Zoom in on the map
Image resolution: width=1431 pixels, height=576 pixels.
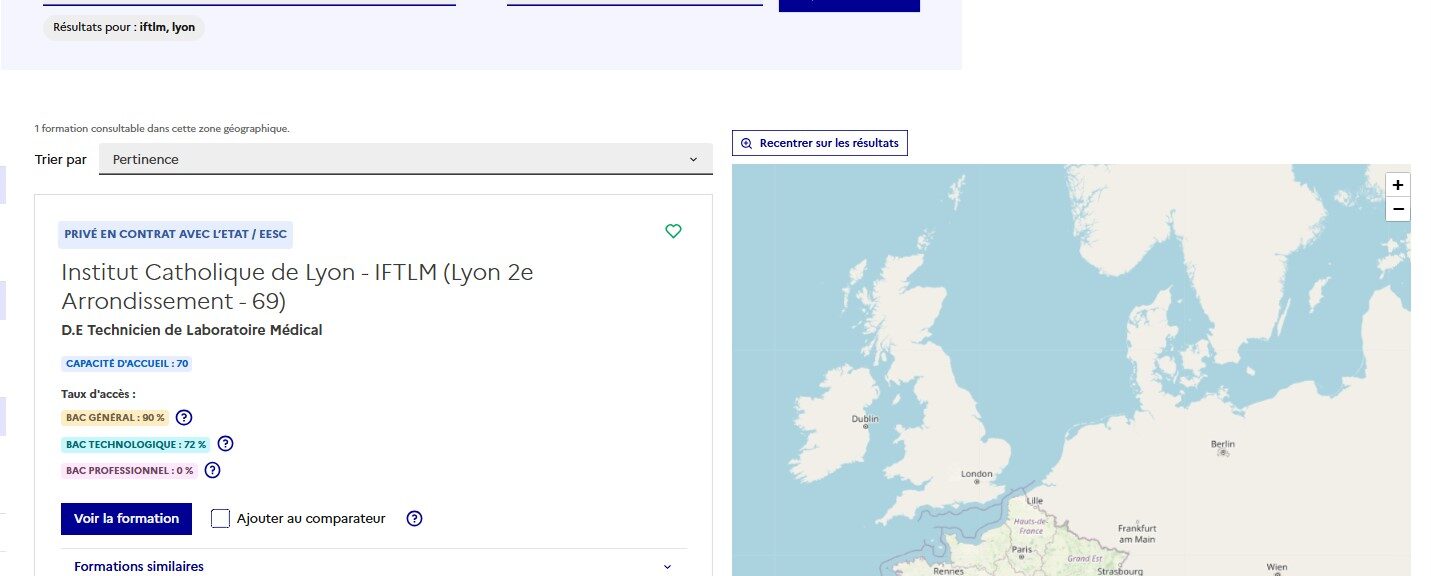coord(1398,185)
